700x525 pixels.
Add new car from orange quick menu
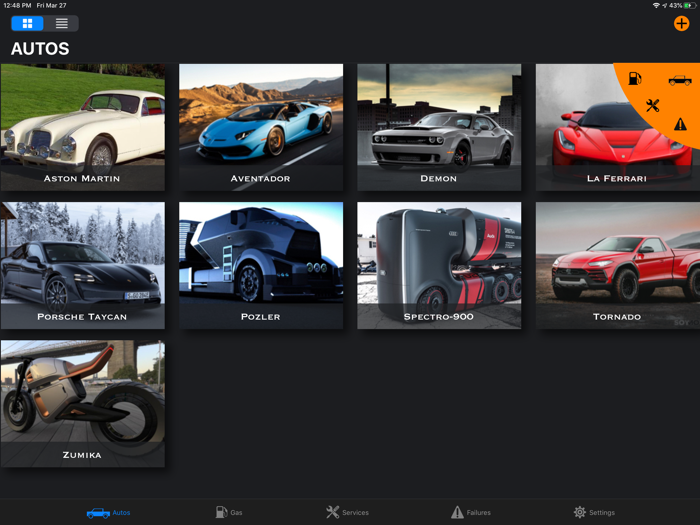click(x=679, y=80)
